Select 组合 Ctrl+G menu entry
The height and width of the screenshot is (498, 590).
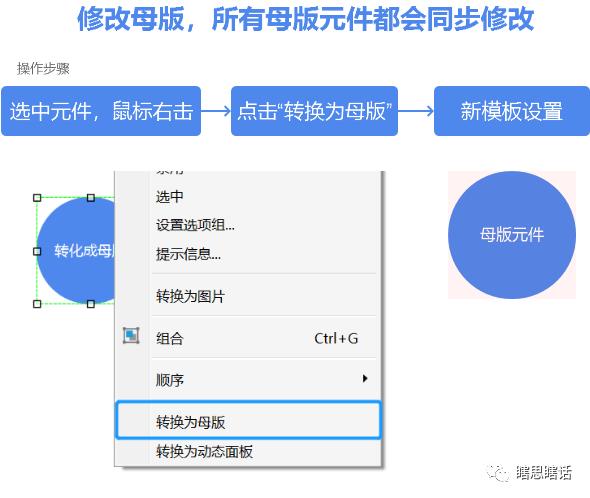(x=248, y=338)
